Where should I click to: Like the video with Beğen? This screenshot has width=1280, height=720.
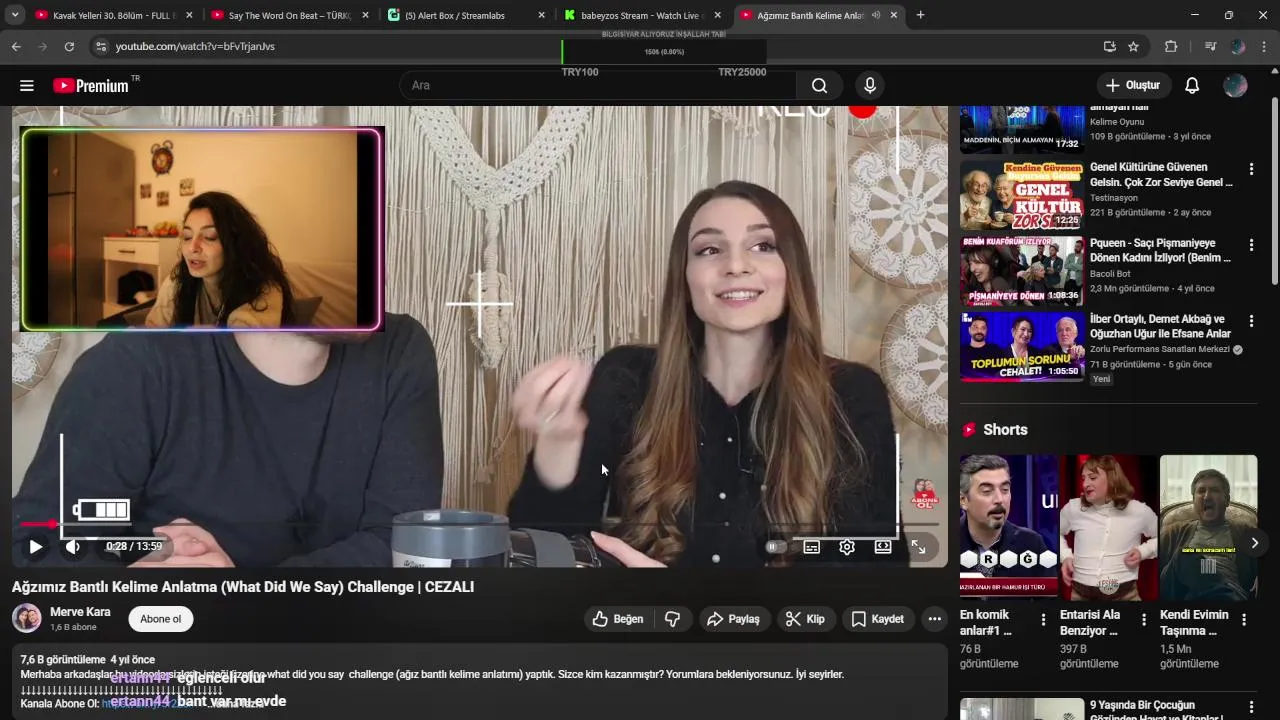click(x=618, y=619)
